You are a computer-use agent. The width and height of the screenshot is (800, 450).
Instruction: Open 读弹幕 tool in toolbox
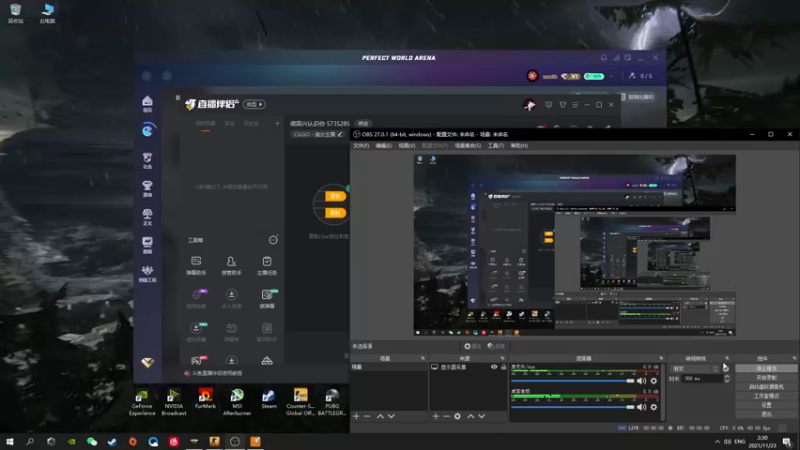pos(267,299)
